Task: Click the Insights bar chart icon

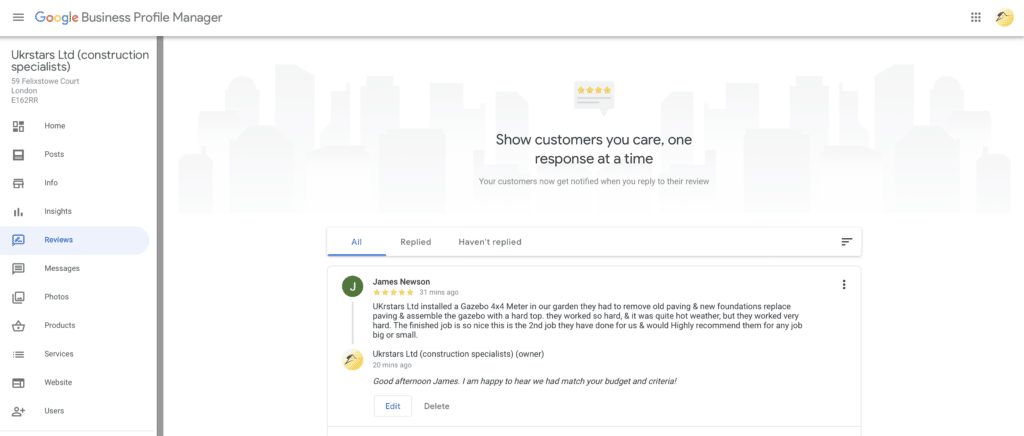Action: (x=18, y=212)
